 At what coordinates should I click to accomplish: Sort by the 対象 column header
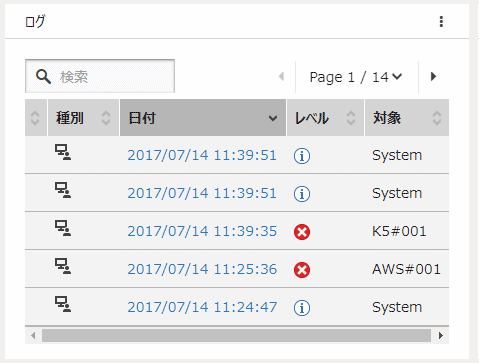[x=407, y=118]
